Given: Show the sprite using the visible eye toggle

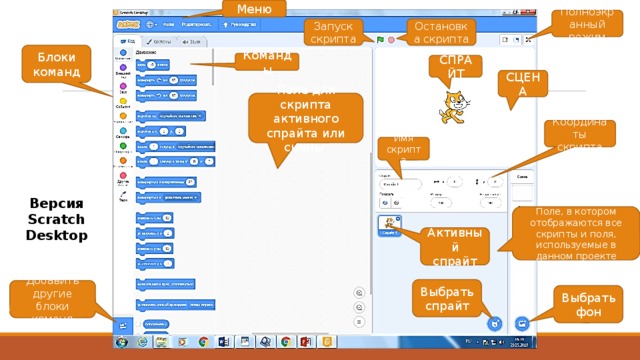Looking at the screenshot, I should [x=385, y=203].
